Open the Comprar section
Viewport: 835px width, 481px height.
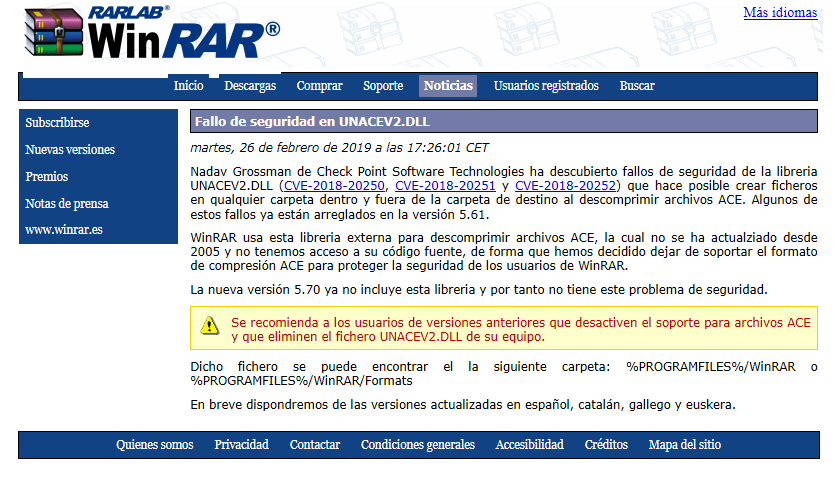[x=320, y=86]
